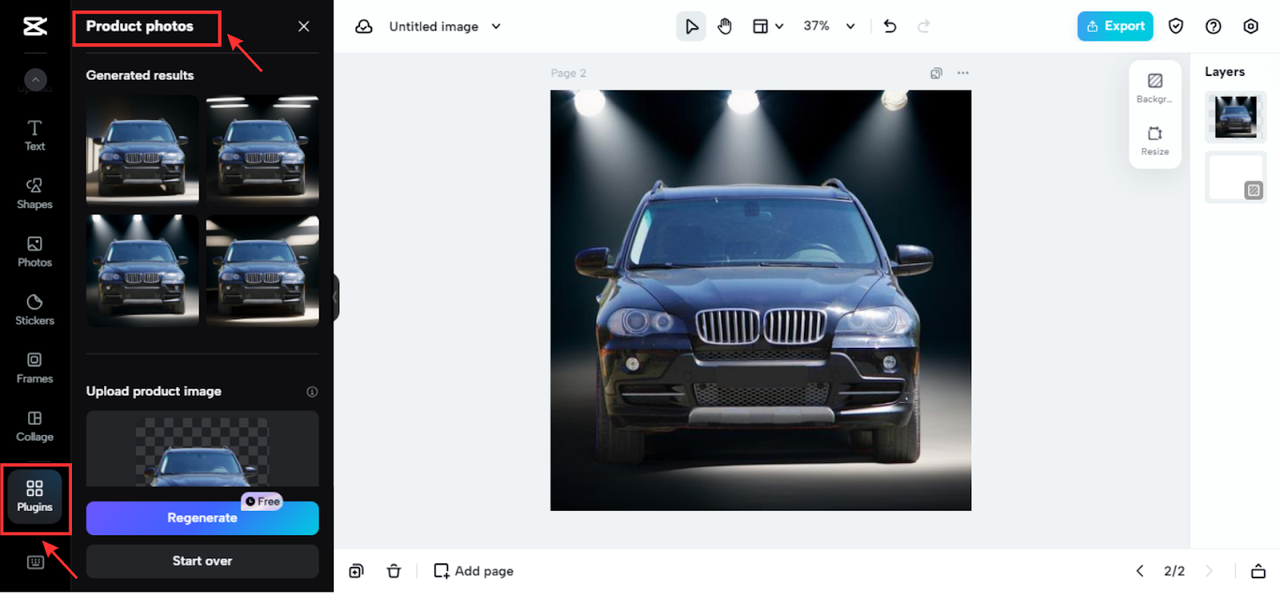Close the Product photos panel
Screen dimensions: 1280x595
tap(304, 26)
